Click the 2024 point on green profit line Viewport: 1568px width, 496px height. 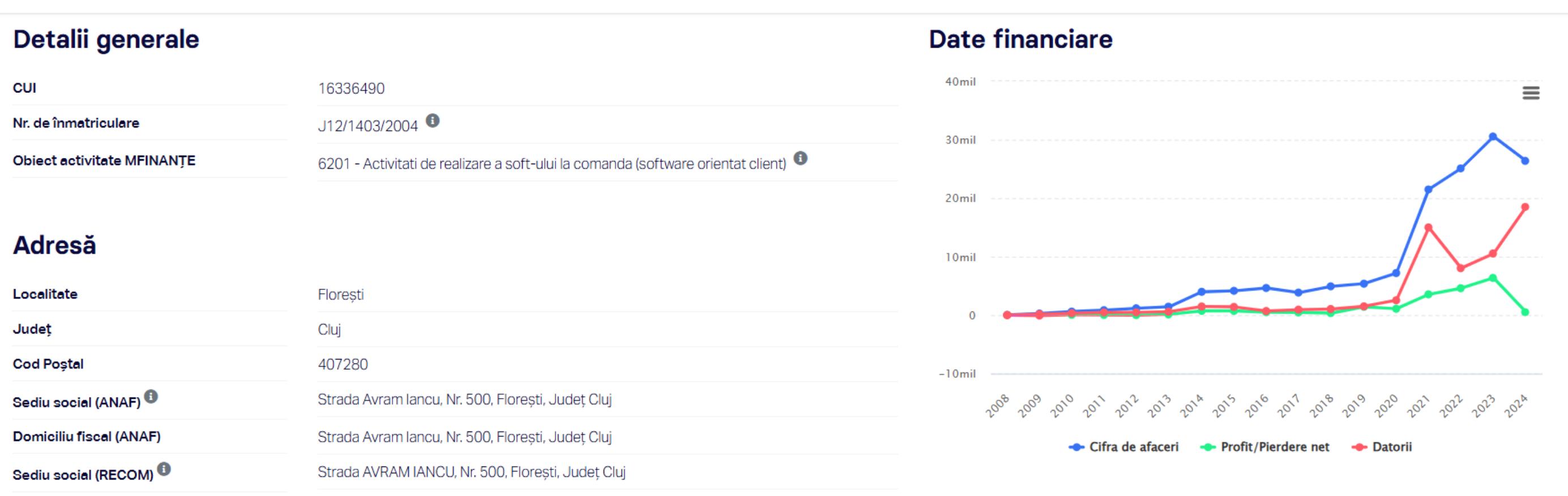tap(1525, 312)
